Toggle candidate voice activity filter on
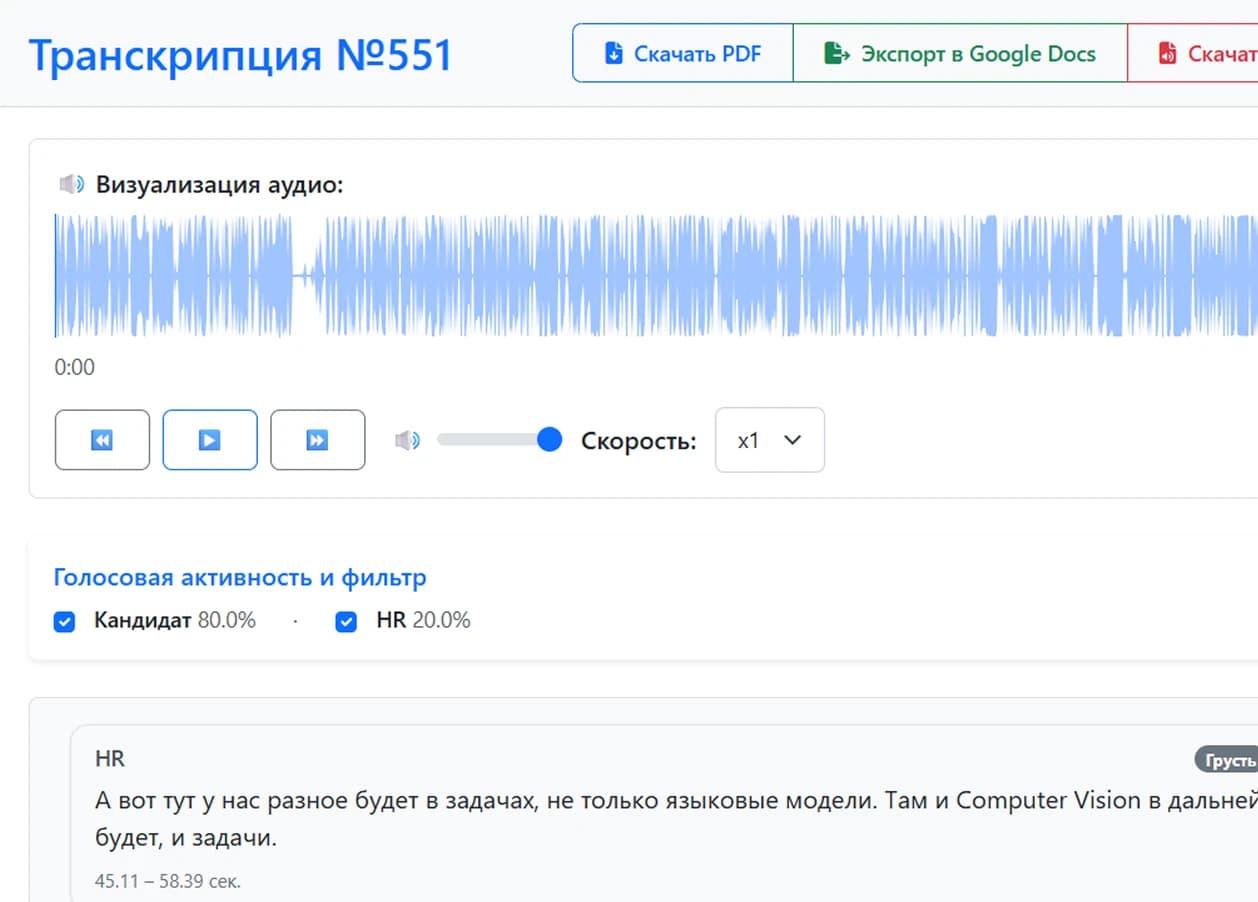The height and width of the screenshot is (902, 1258). 64,621
